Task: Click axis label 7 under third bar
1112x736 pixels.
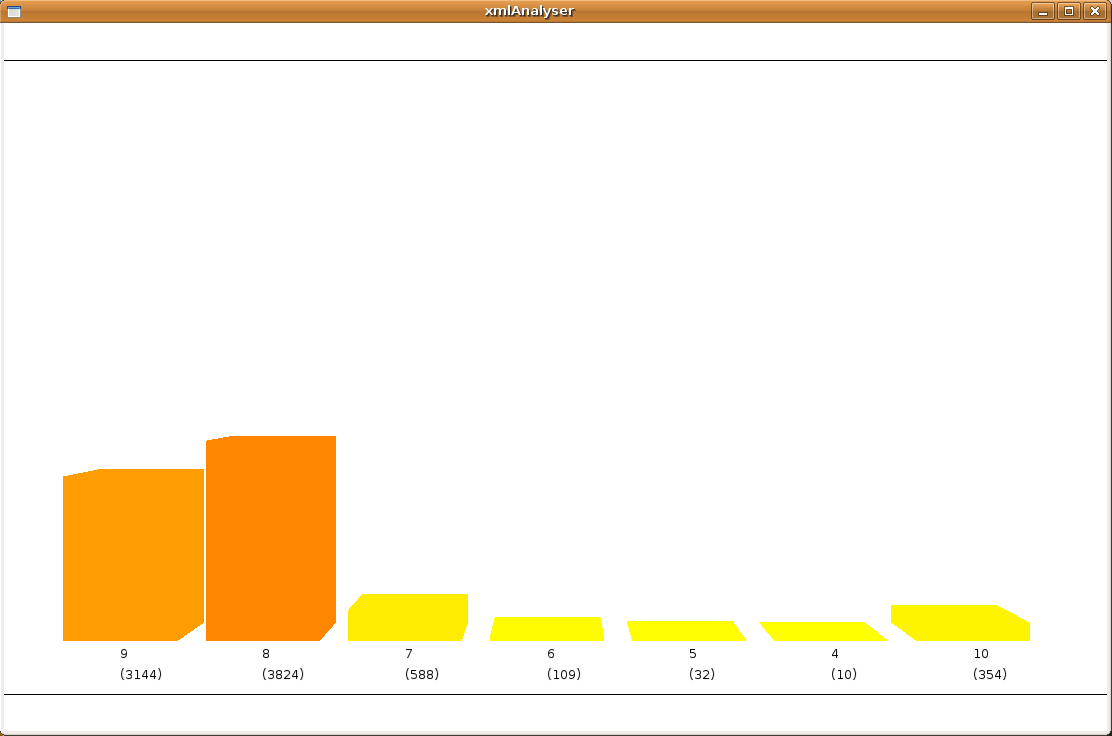Action: tap(408, 654)
